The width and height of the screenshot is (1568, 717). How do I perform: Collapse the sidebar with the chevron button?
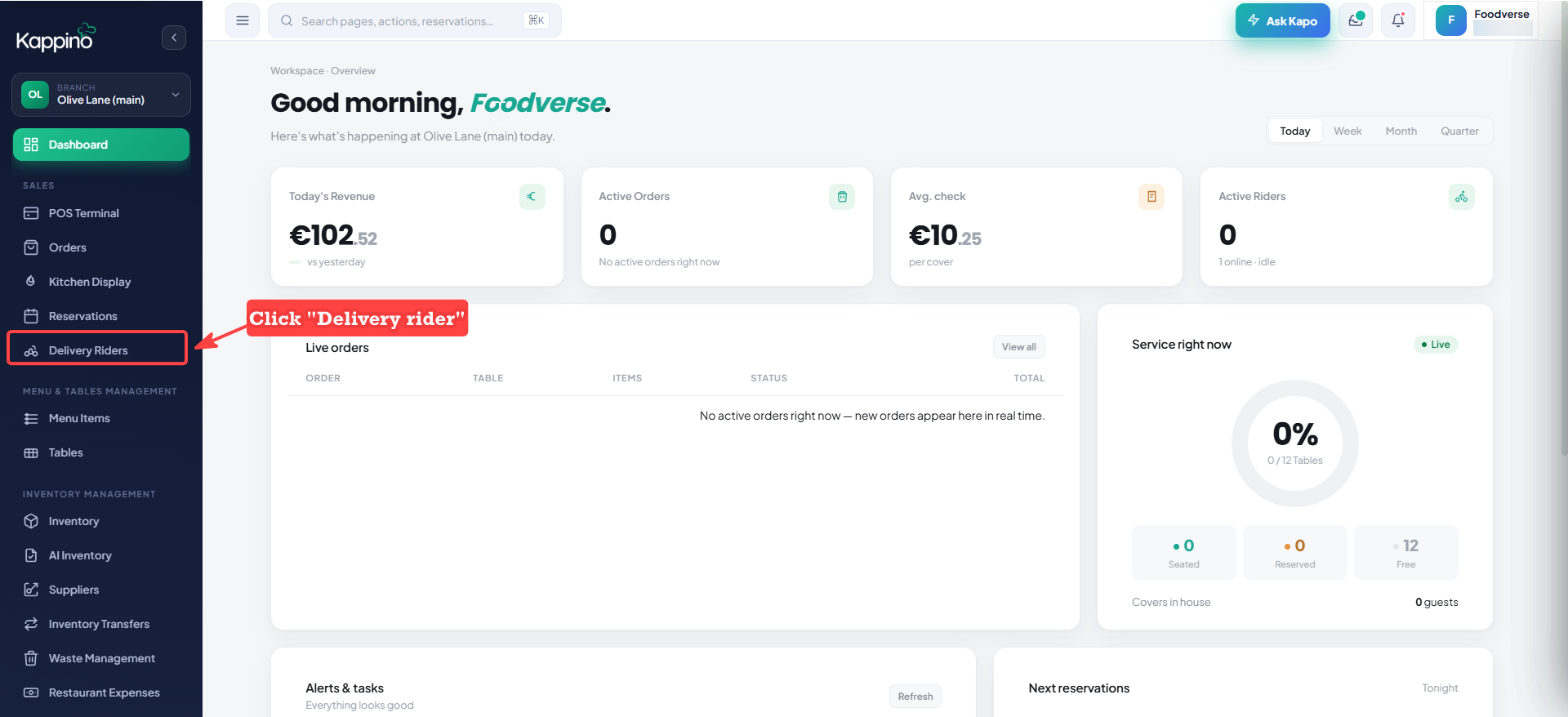(x=174, y=38)
